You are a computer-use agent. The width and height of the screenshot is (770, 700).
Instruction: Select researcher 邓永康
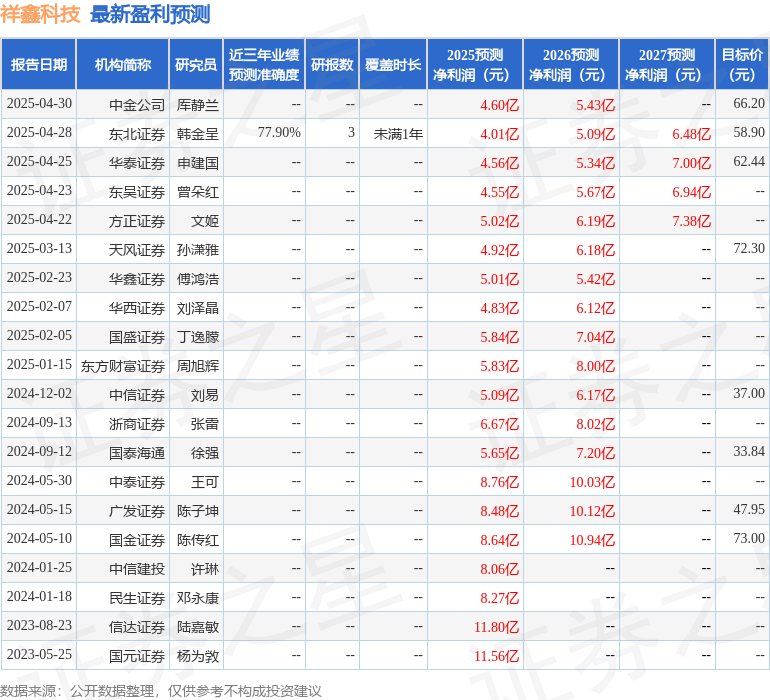197,597
